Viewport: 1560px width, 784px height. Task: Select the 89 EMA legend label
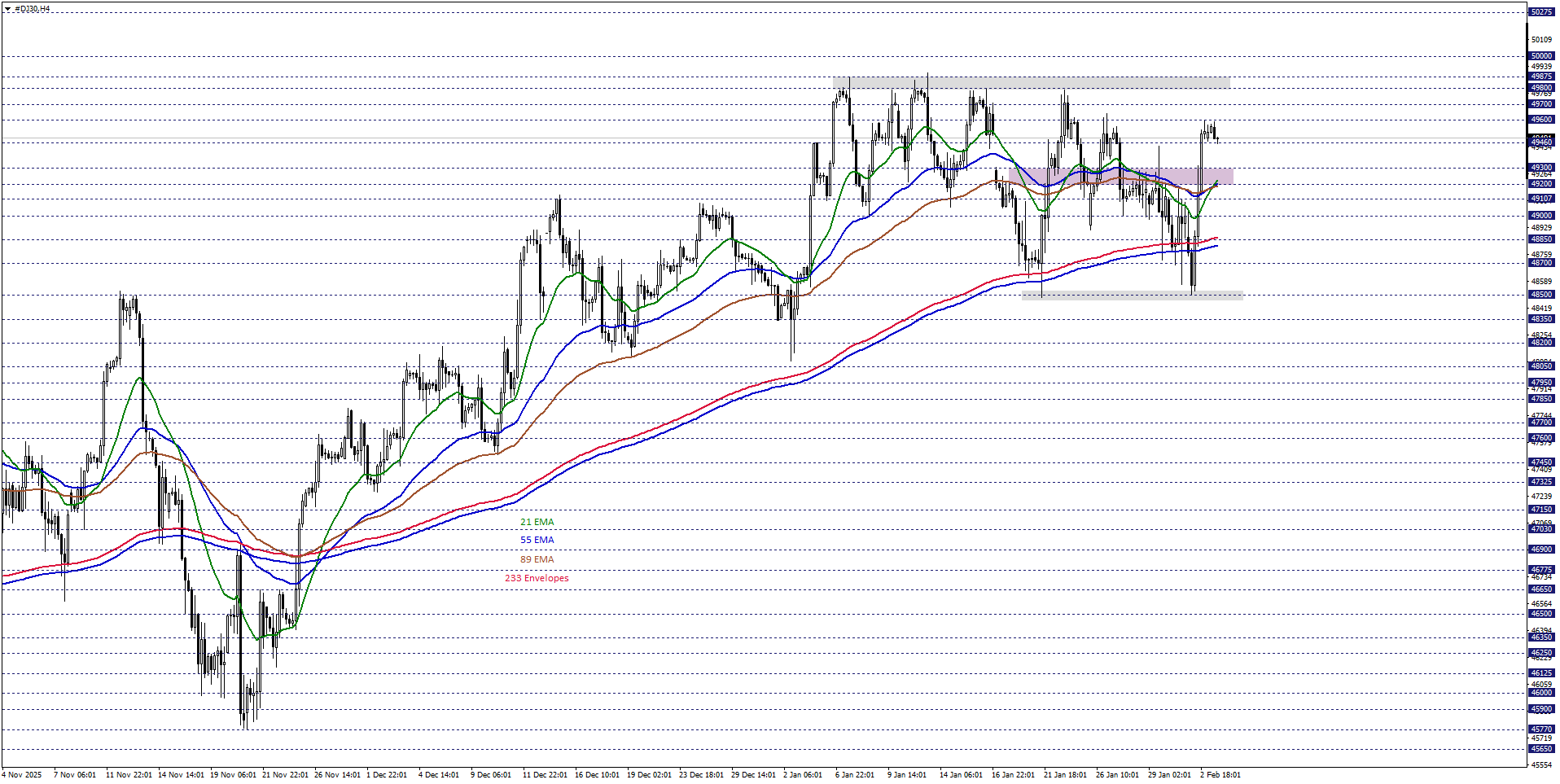537,559
